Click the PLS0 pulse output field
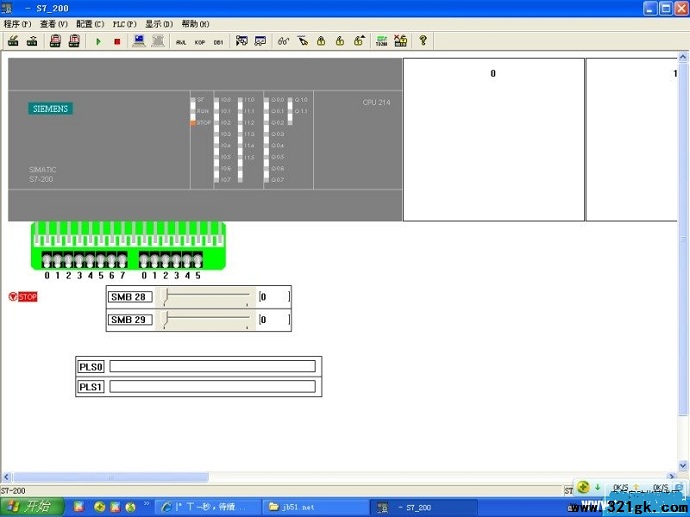 pos(213,366)
